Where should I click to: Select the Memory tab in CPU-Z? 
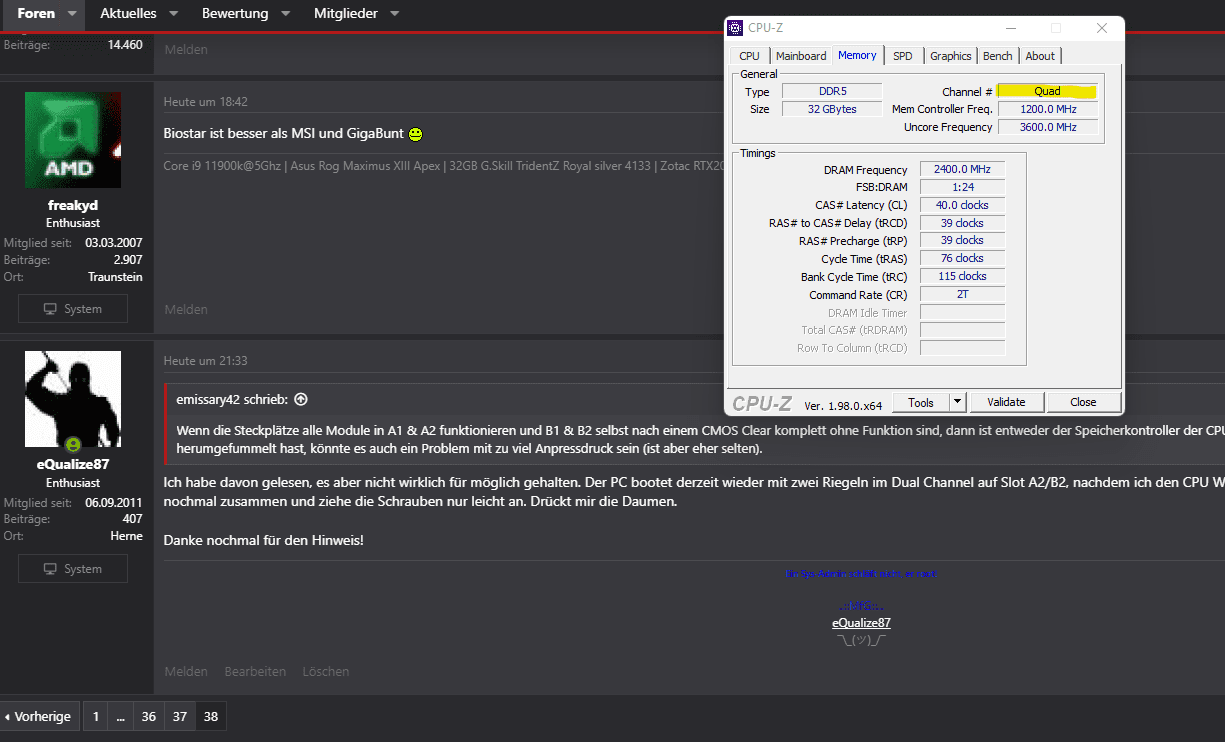857,55
